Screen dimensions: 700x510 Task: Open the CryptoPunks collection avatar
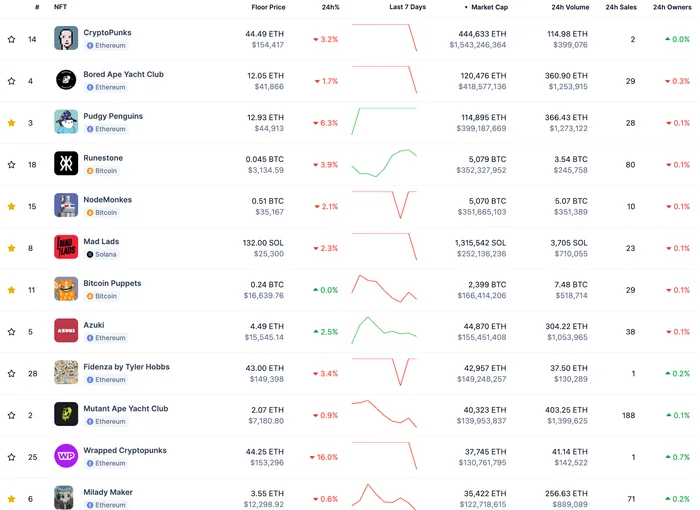click(x=66, y=38)
